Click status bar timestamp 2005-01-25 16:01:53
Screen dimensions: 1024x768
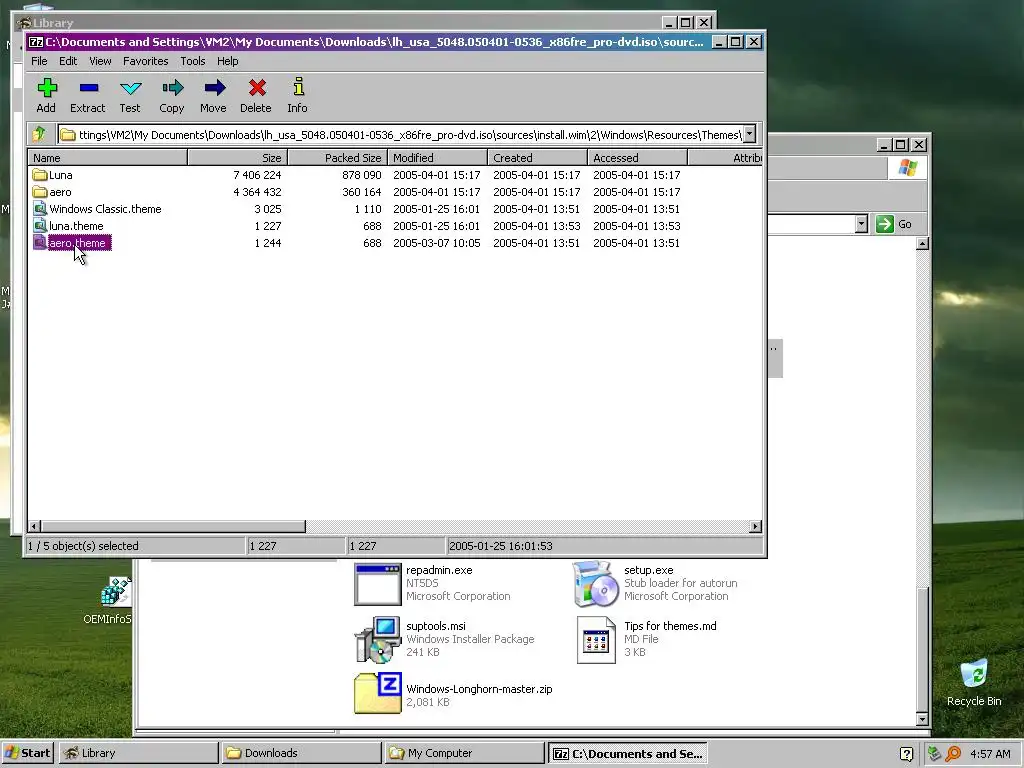tap(501, 546)
